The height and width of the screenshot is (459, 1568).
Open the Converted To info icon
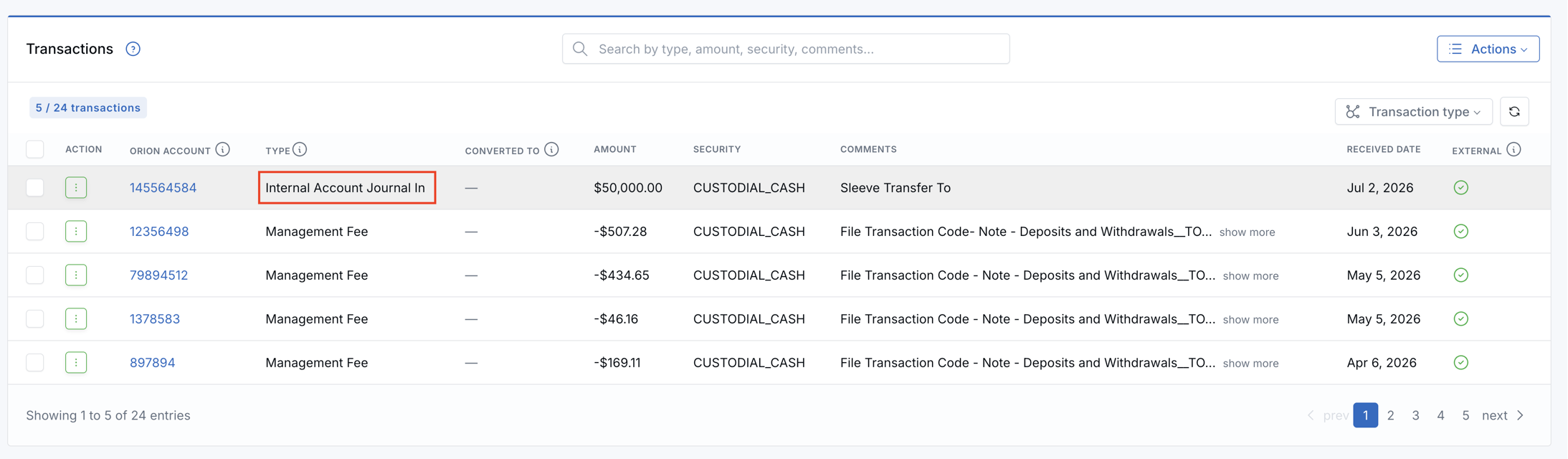point(551,149)
